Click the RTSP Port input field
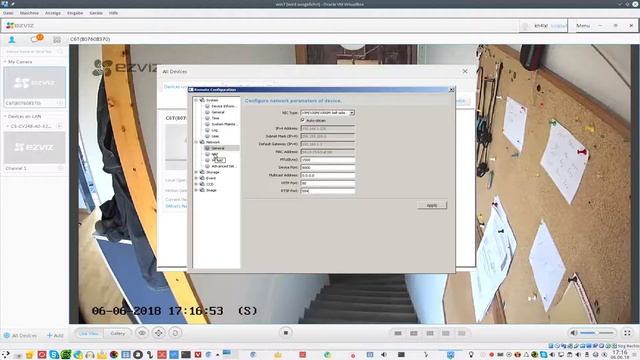Image resolution: width=640 pixels, height=360 pixels. pyautogui.click(x=327, y=191)
